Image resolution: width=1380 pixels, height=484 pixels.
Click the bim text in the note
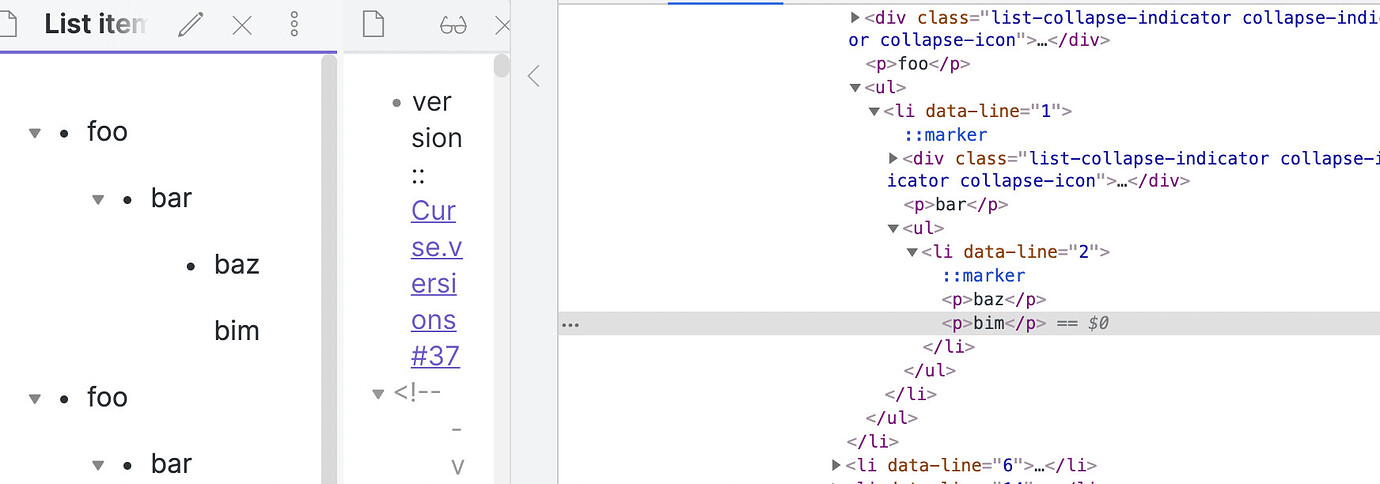click(x=237, y=331)
